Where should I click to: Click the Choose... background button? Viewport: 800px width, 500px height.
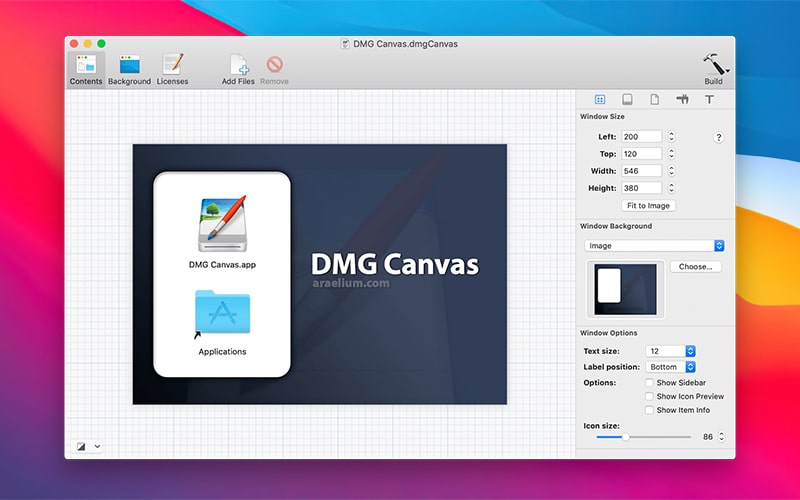tap(695, 267)
